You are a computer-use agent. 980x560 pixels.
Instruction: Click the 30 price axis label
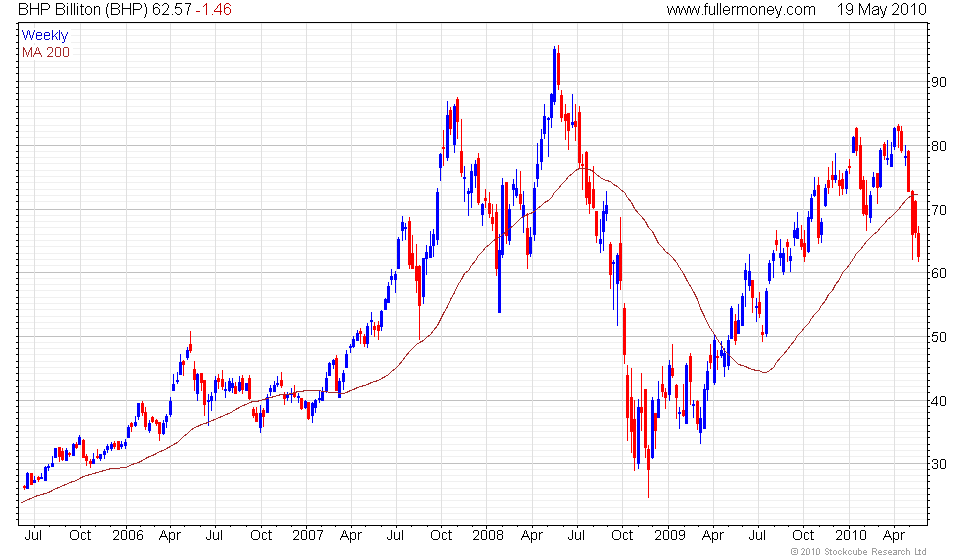click(x=939, y=464)
